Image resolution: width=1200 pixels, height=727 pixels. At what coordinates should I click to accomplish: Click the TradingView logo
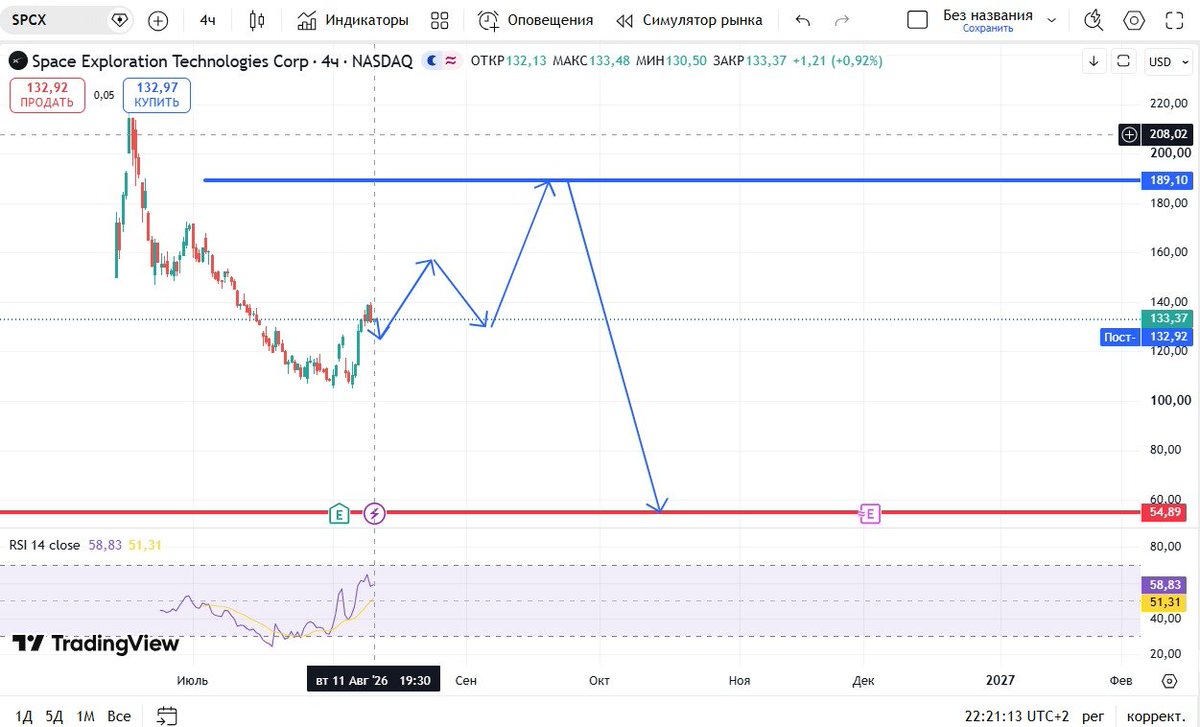click(x=96, y=644)
